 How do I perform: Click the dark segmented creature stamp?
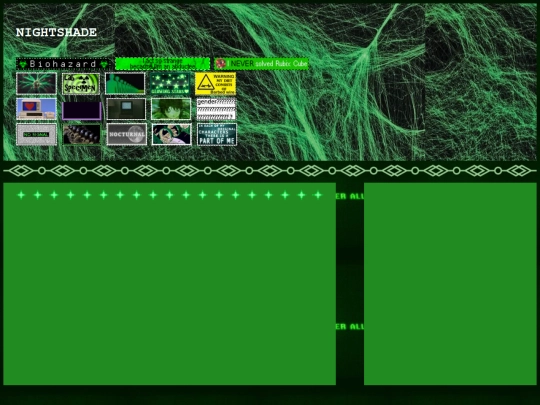(82, 135)
